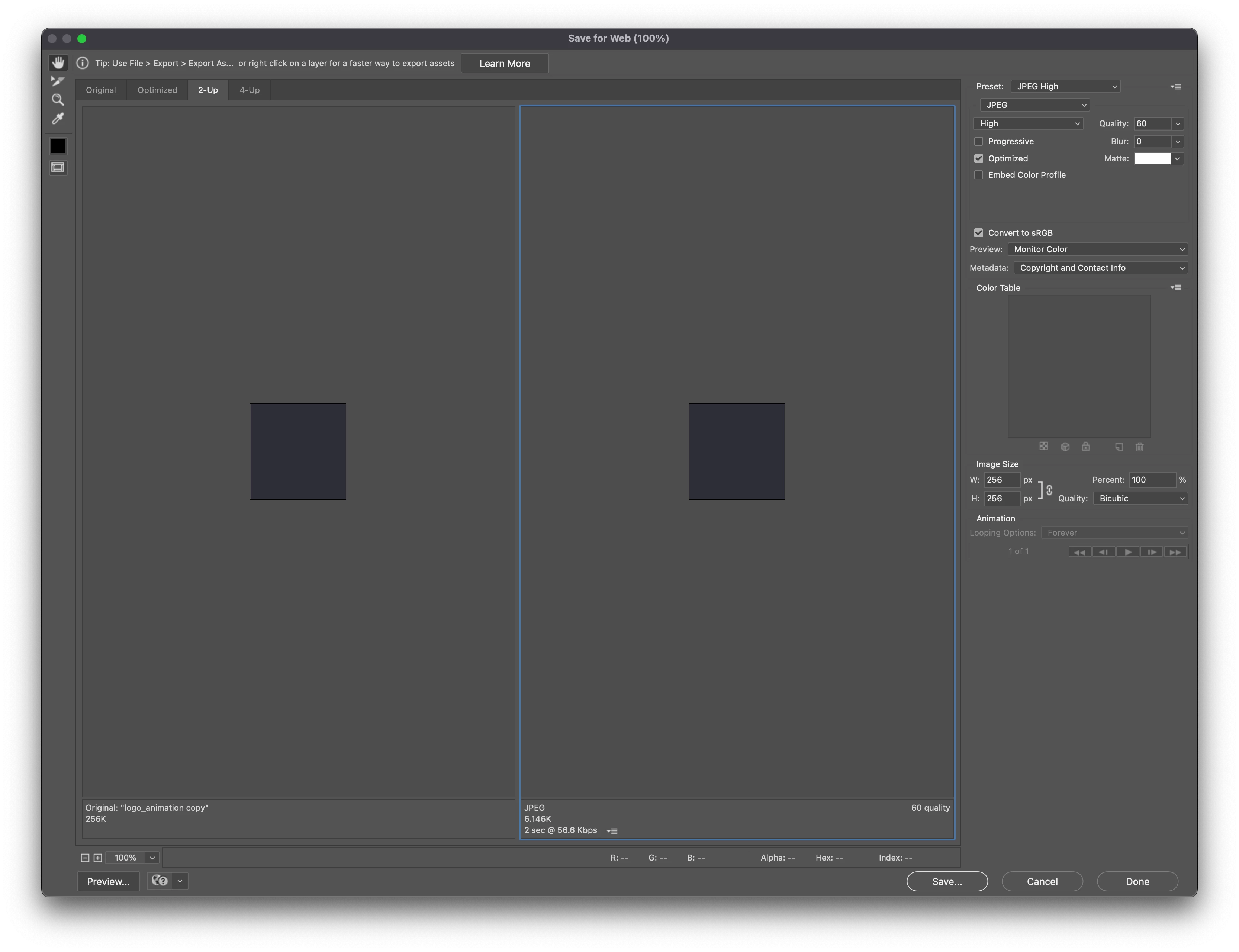The image size is (1239, 952).
Task: Click the Save... button
Action: click(x=947, y=881)
